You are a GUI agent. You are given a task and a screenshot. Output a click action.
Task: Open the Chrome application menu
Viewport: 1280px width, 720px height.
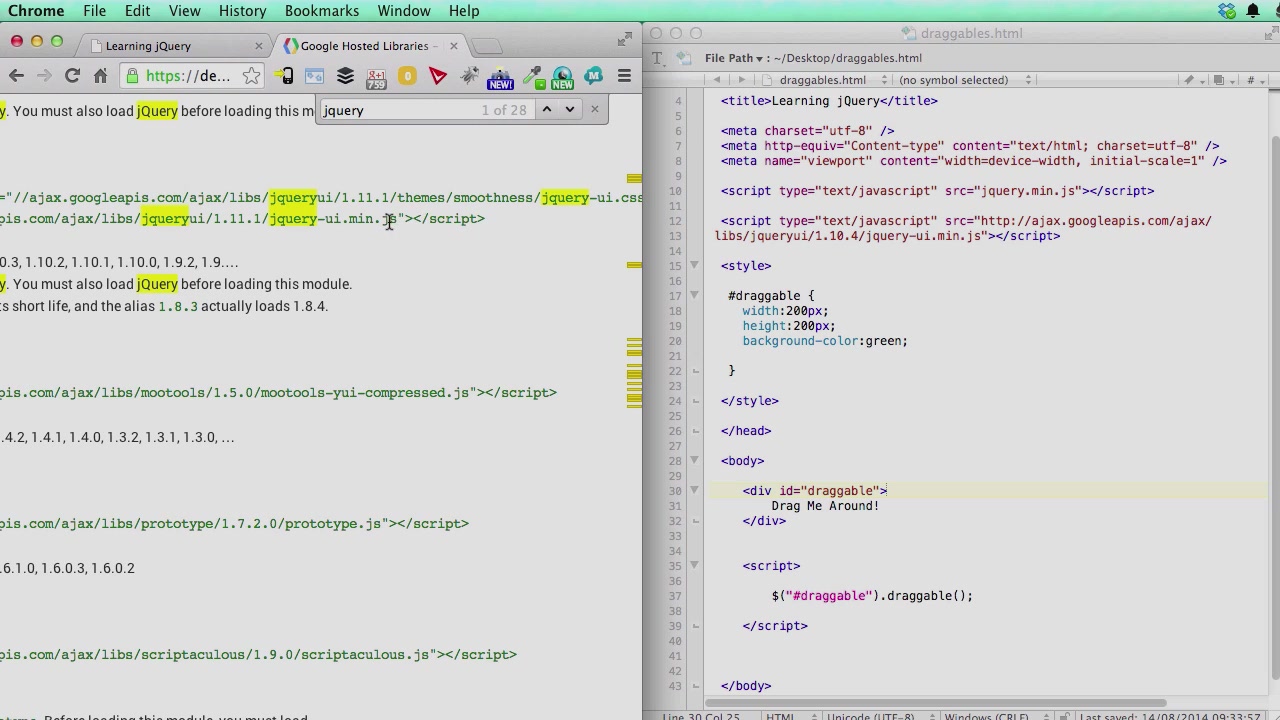pos(36,11)
